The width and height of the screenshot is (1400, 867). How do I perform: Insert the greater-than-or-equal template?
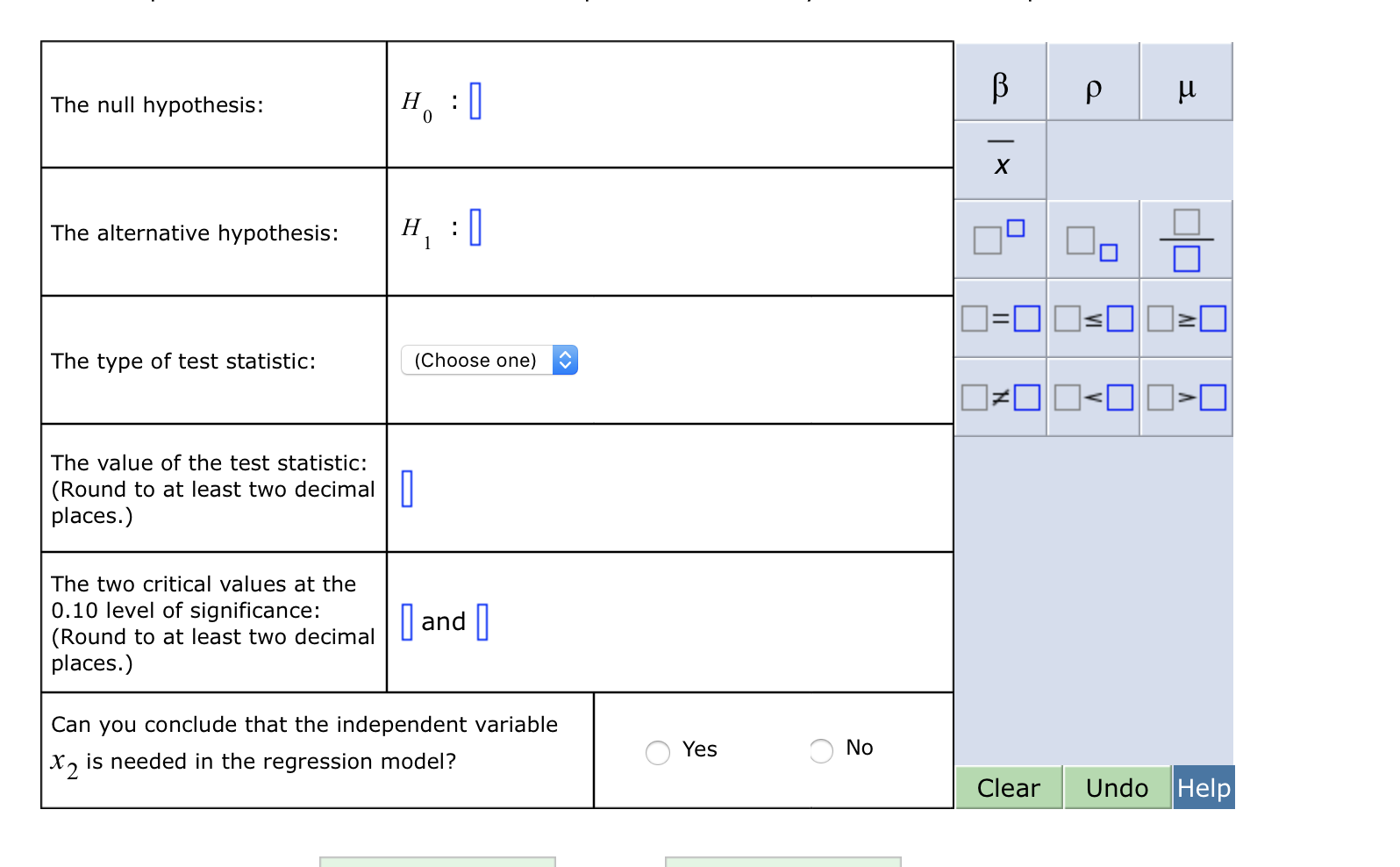1186,319
